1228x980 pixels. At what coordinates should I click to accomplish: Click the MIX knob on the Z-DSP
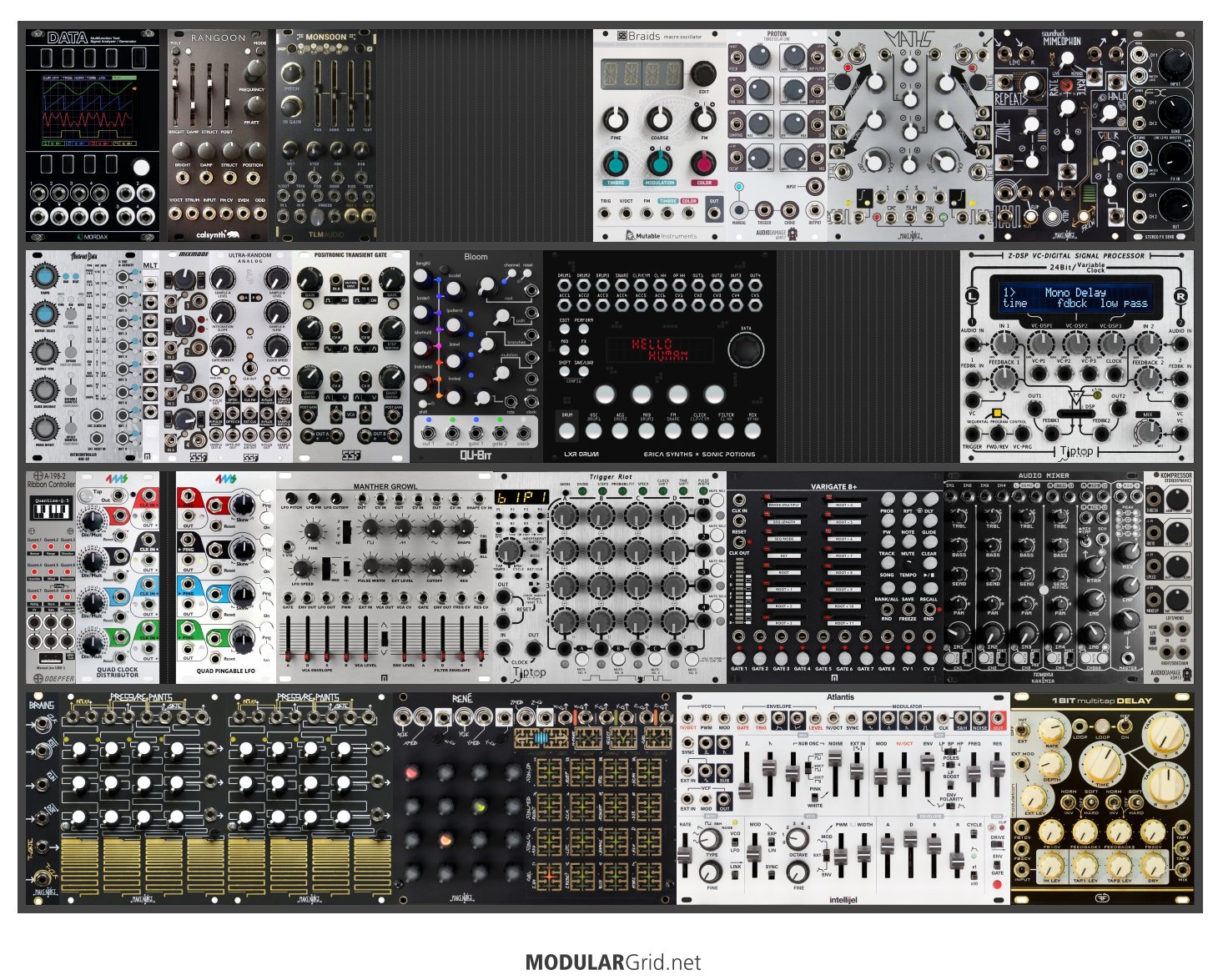point(1149,431)
